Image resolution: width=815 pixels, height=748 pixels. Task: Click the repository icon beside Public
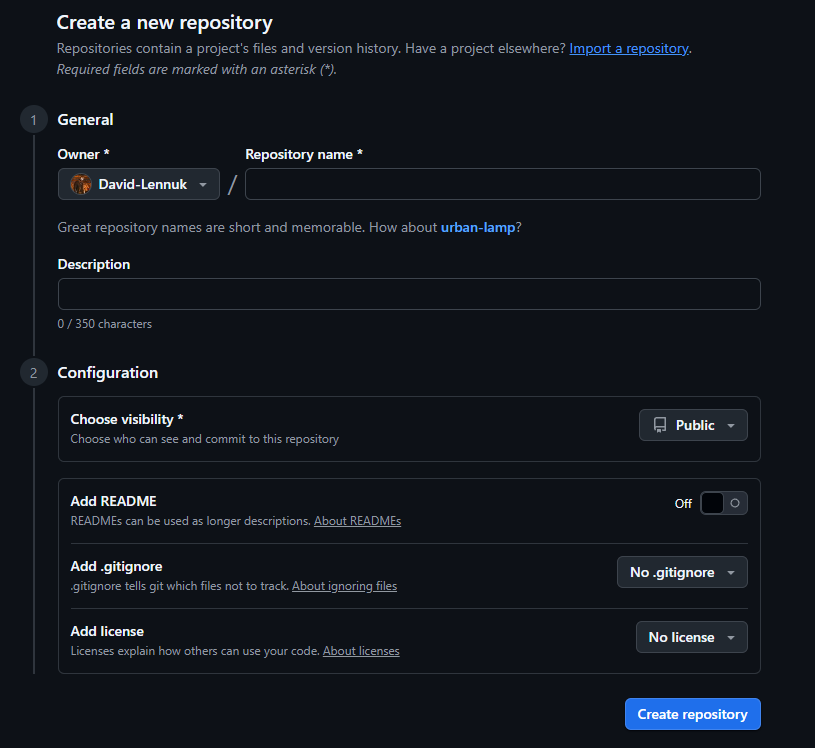point(660,425)
